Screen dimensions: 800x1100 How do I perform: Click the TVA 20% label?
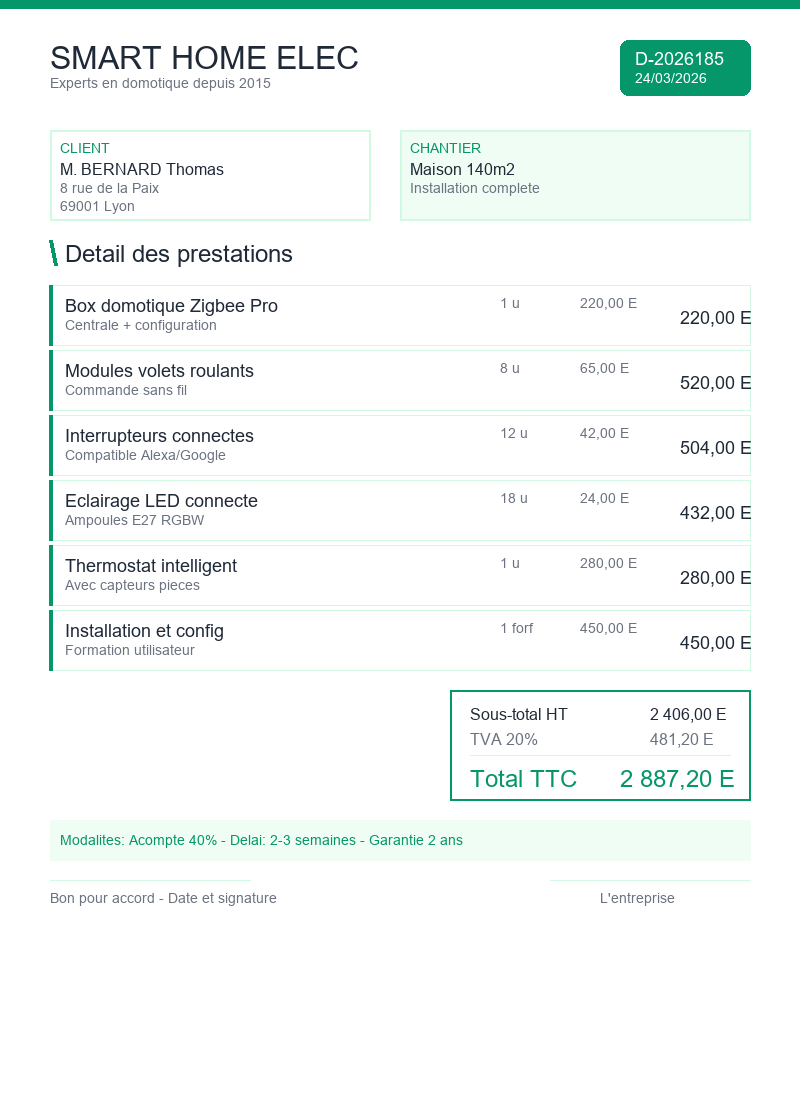click(504, 740)
